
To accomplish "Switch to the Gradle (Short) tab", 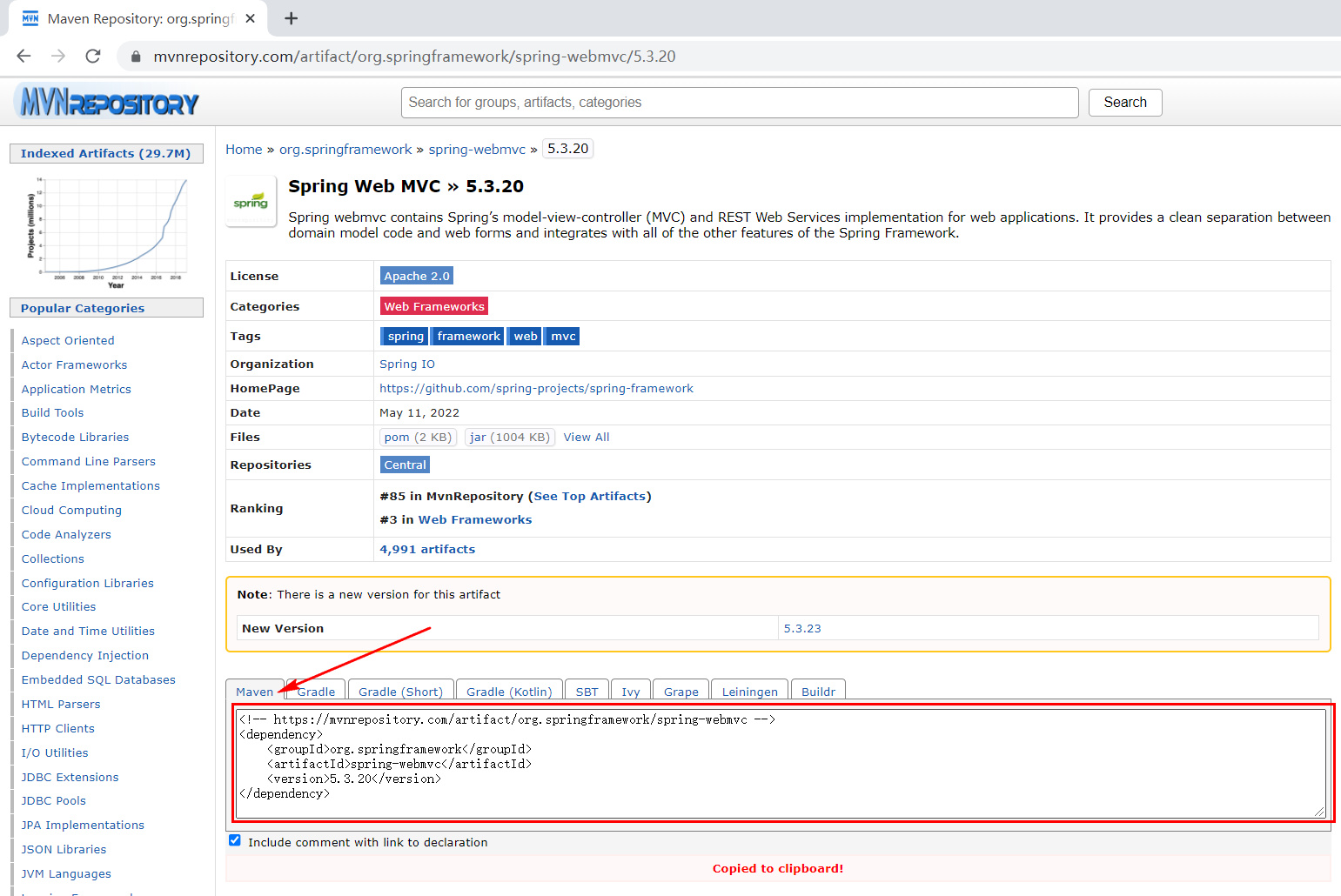I will click(x=401, y=692).
